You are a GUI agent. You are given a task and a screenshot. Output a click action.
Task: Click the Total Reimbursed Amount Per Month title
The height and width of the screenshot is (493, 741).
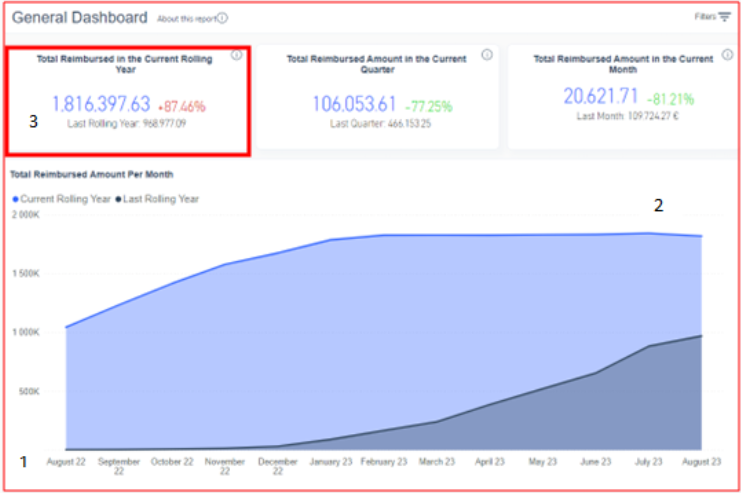coord(76,174)
